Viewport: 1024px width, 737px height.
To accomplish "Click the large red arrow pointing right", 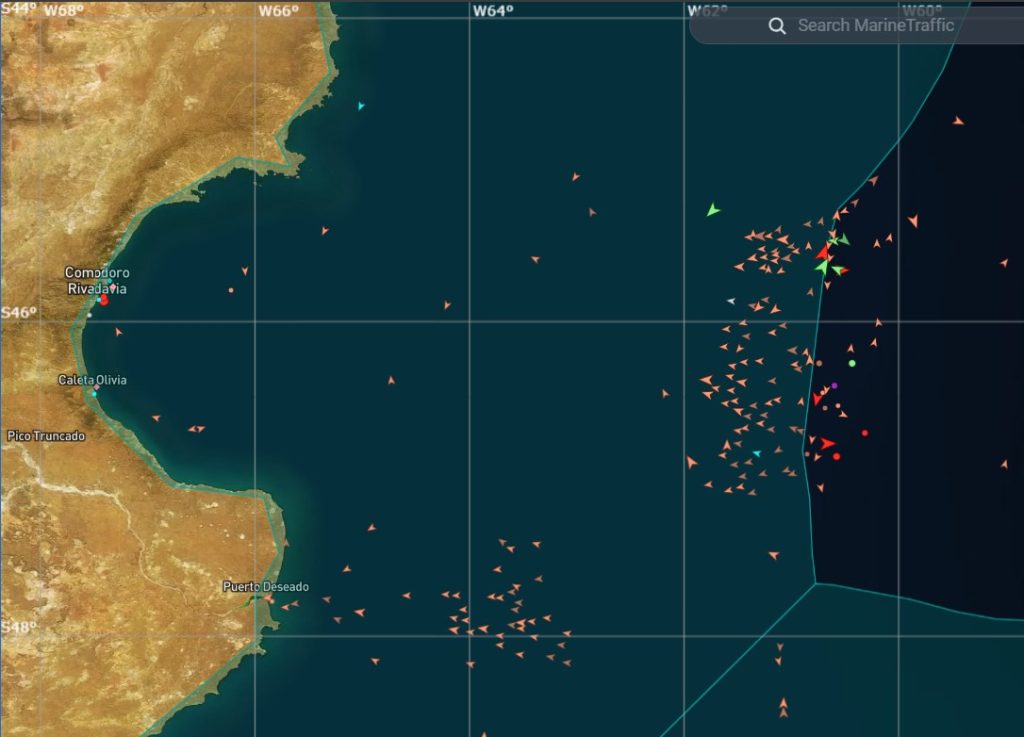I will click(827, 443).
